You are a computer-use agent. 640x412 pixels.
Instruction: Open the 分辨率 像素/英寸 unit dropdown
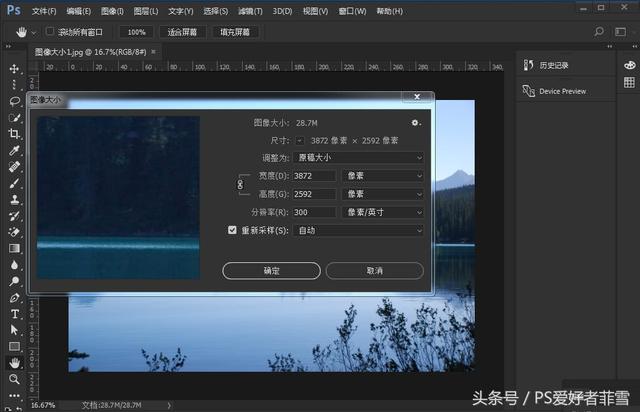point(382,212)
